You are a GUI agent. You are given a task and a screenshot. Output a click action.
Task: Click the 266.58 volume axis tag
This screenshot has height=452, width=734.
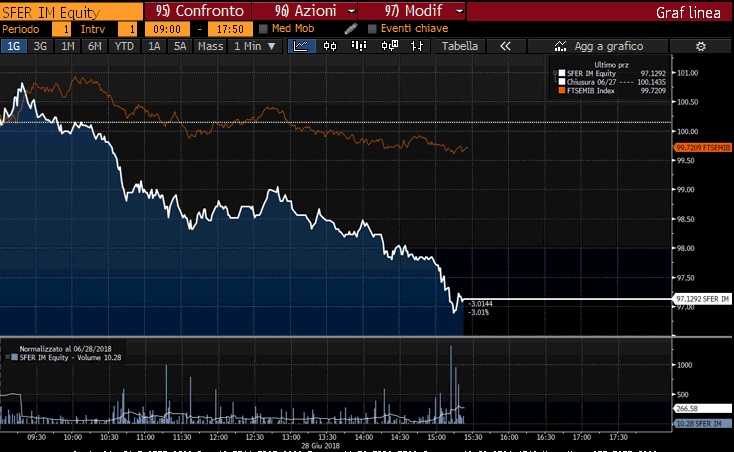click(x=702, y=408)
